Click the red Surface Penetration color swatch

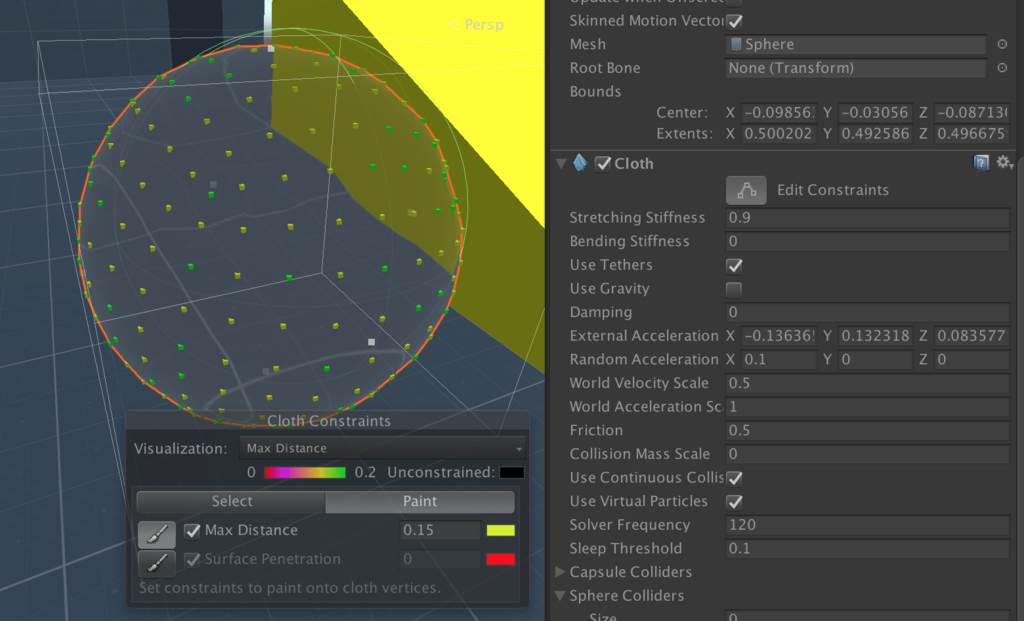500,559
